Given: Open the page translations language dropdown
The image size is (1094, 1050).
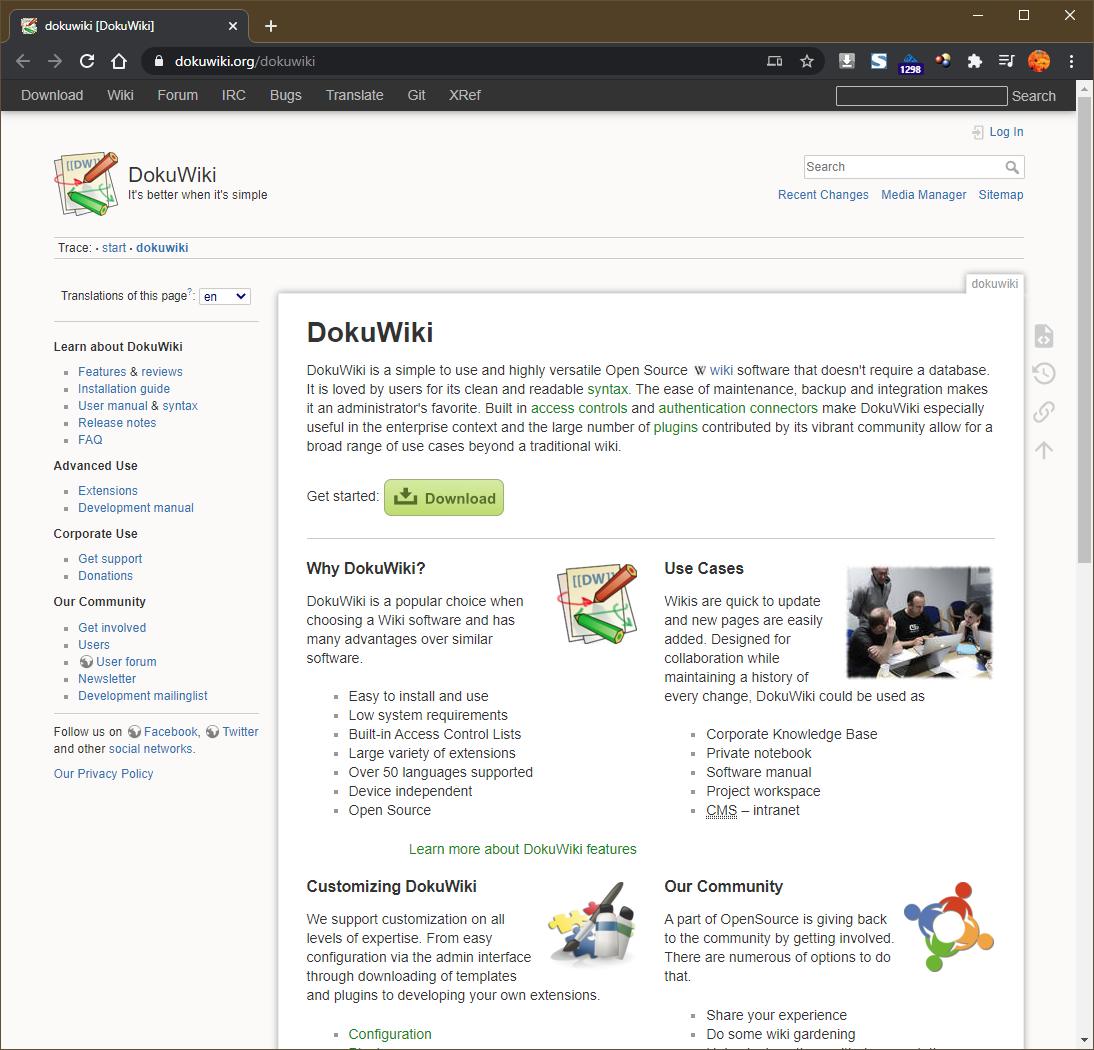Looking at the screenshot, I should click(x=225, y=297).
